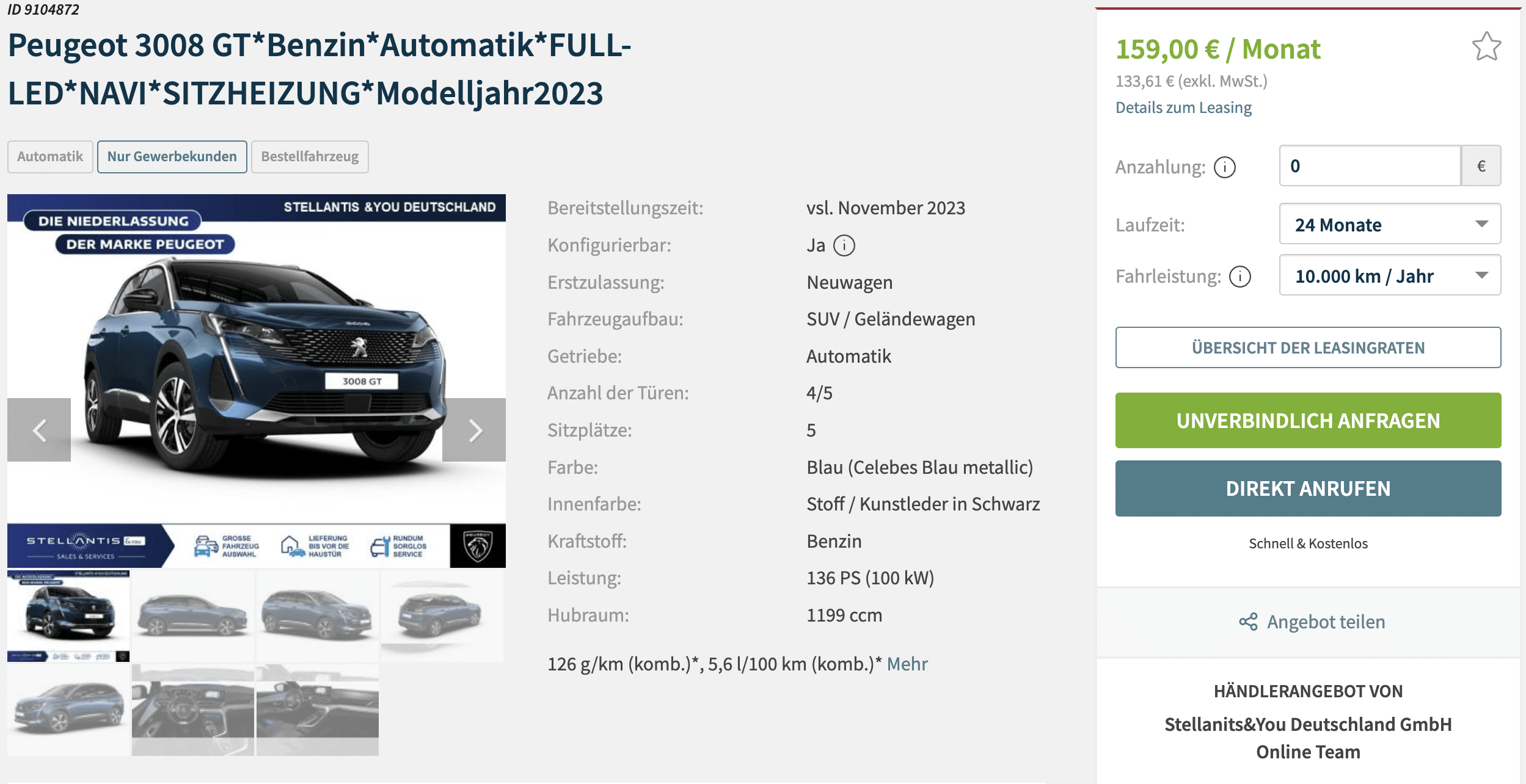Screen dimensions: 1526x784
Task: Select the Bestellfahrzeug tag
Action: (310, 157)
